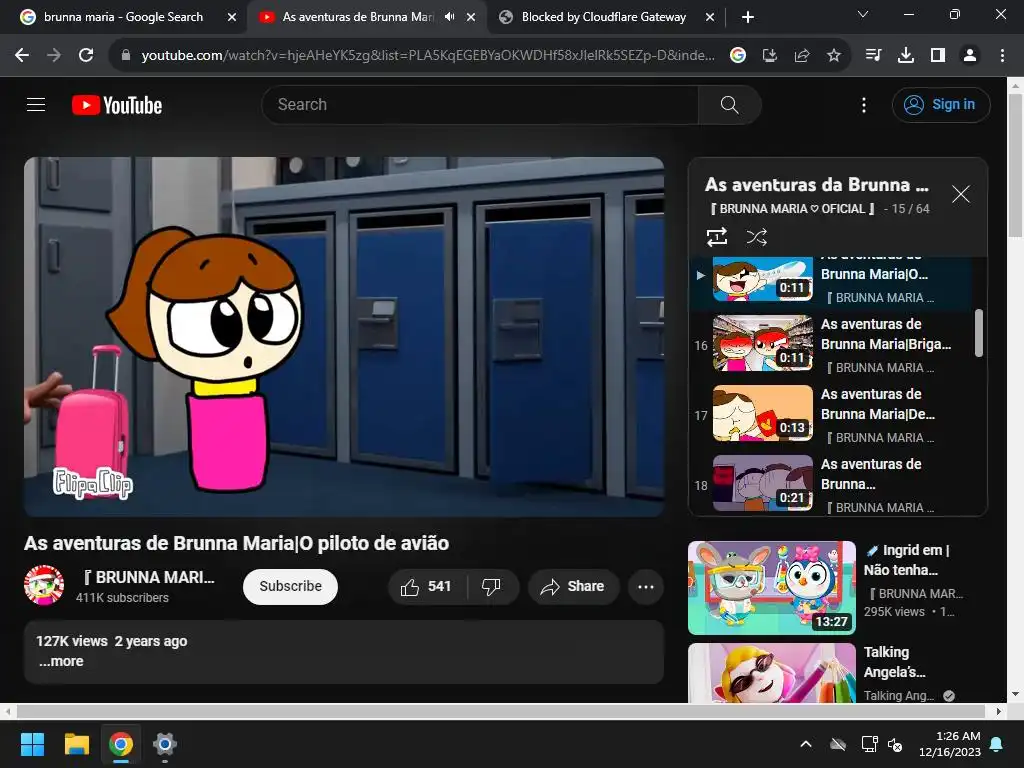1024x768 pixels.
Task: Reload the page
Action: click(86, 56)
